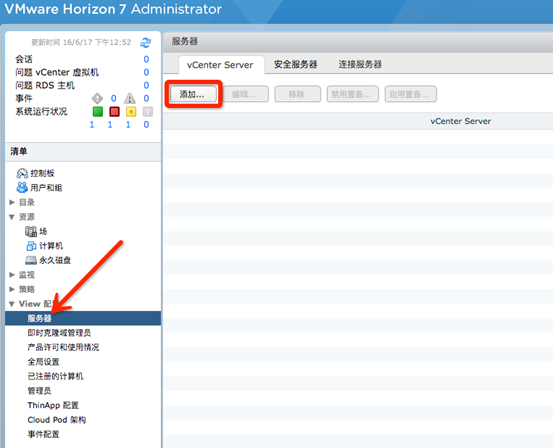This screenshot has width=553, height=448.
Task: Click the 添加... button
Action: coord(193,94)
